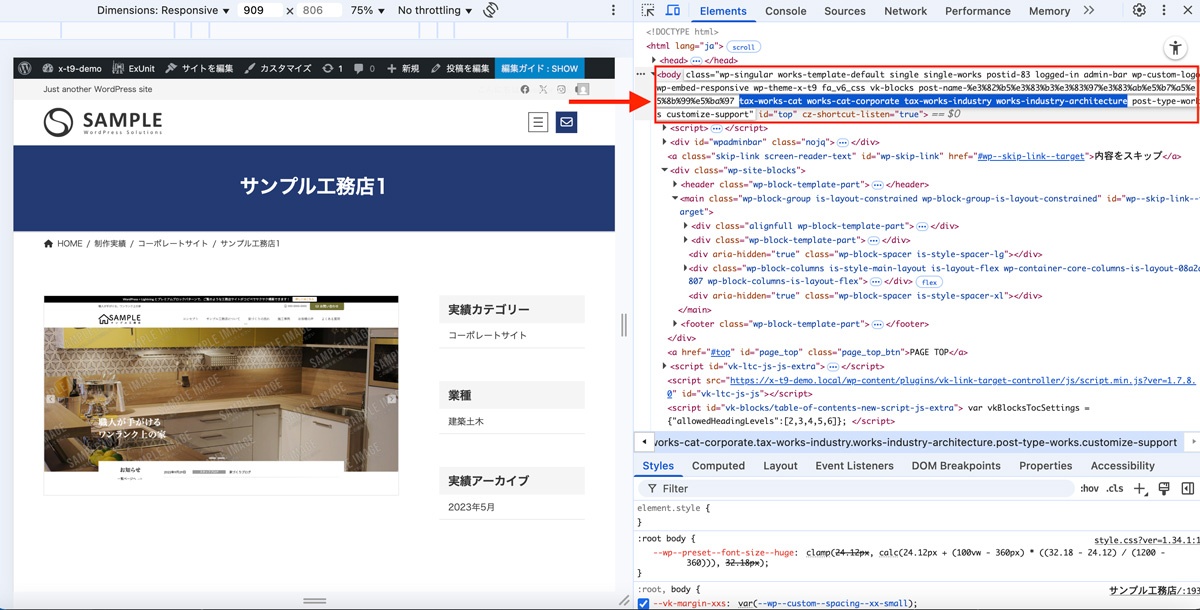Image resolution: width=1200 pixels, height=610 pixels.
Task: Open DevTools settings gear
Action: tap(1139, 11)
